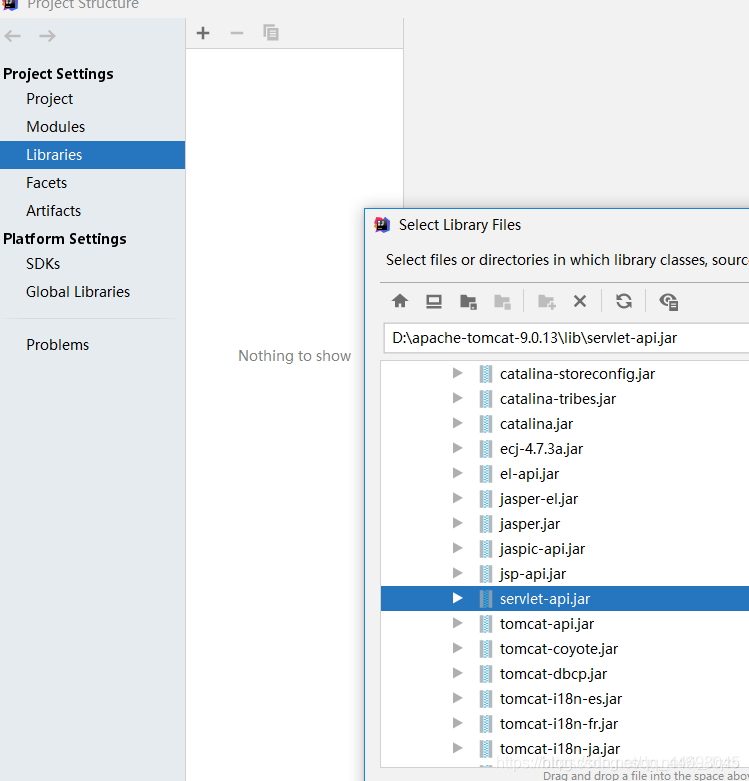Select jasper-el.jar file
Screen dimensions: 749x781
click(539, 499)
